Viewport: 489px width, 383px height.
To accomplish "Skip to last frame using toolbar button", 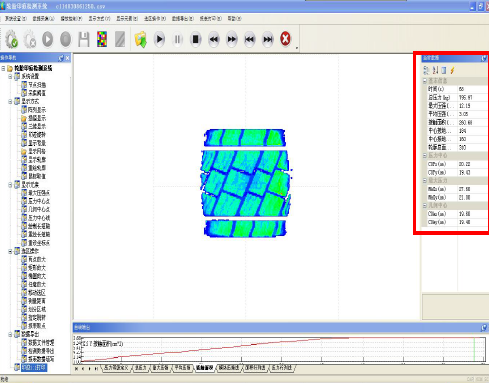I will click(x=268, y=39).
